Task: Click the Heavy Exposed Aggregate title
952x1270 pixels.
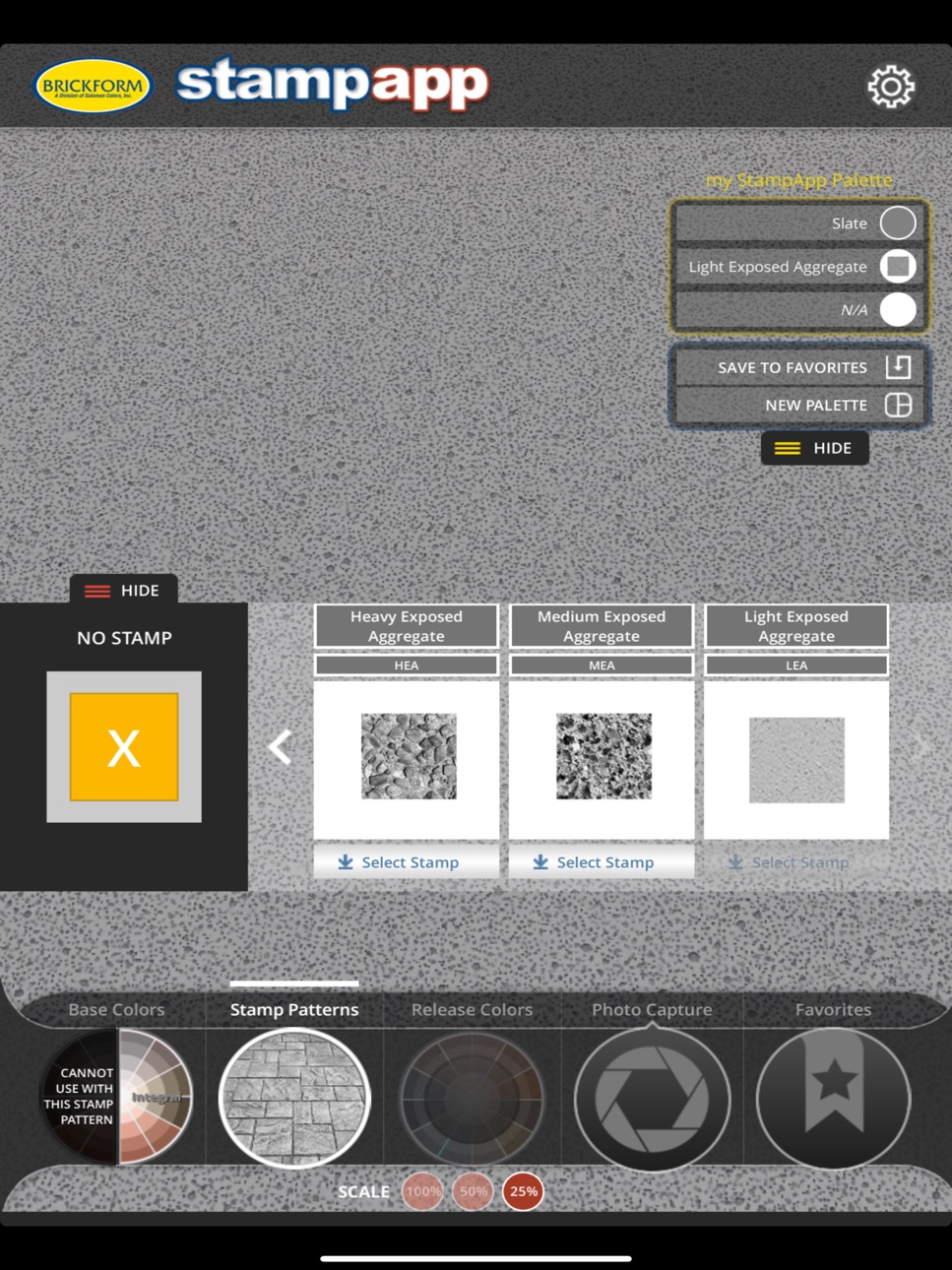Action: (407, 626)
